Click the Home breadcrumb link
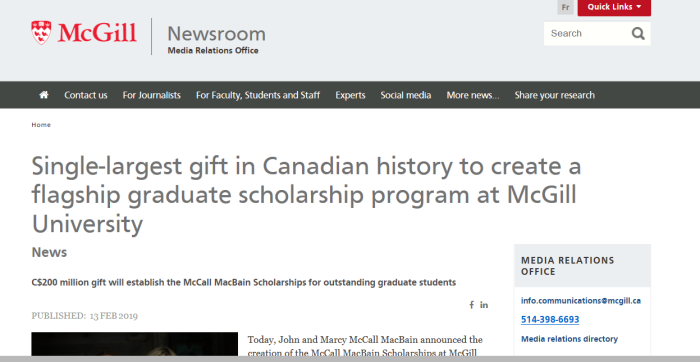The height and width of the screenshot is (362, 700). [x=41, y=125]
